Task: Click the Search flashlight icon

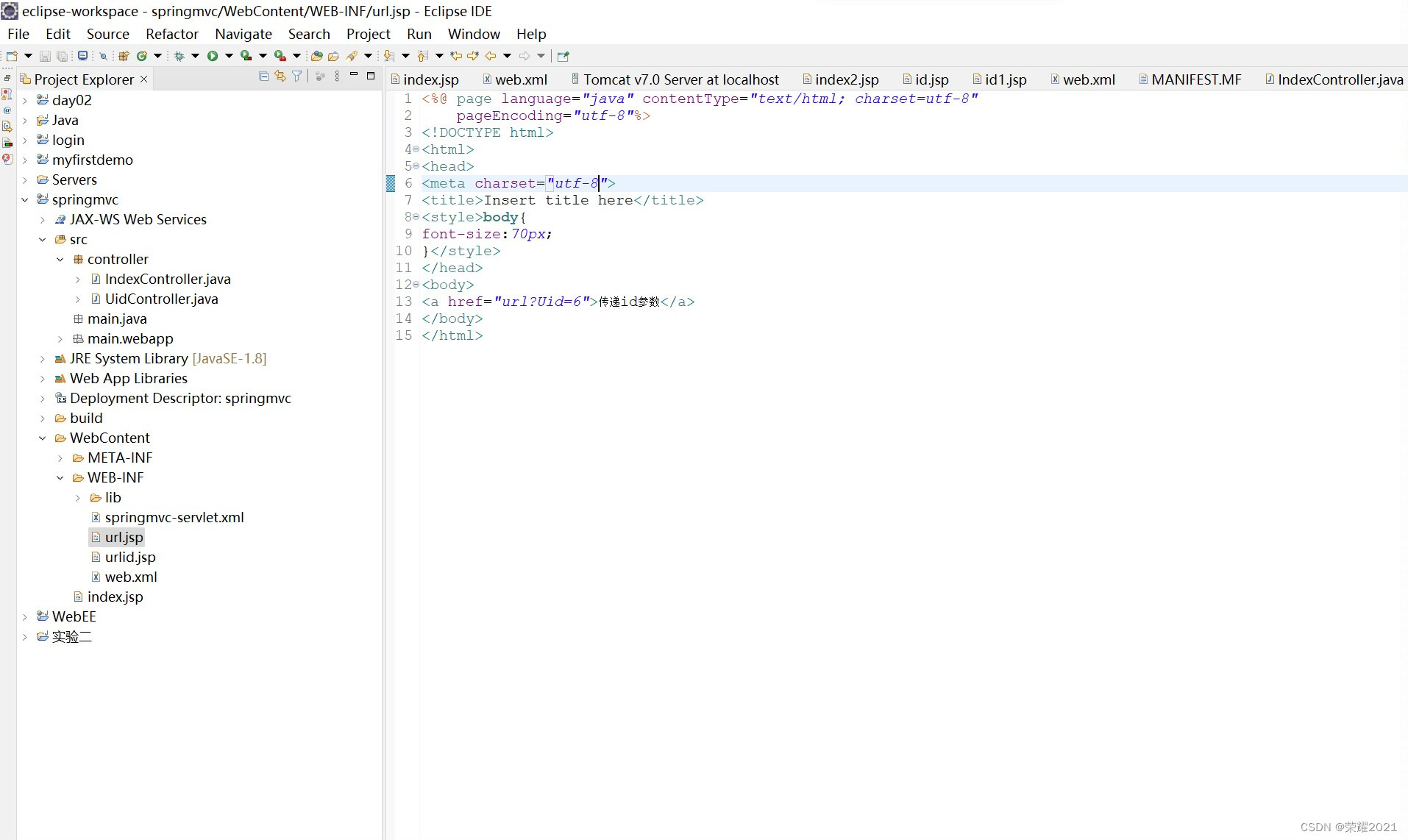Action: (352, 56)
